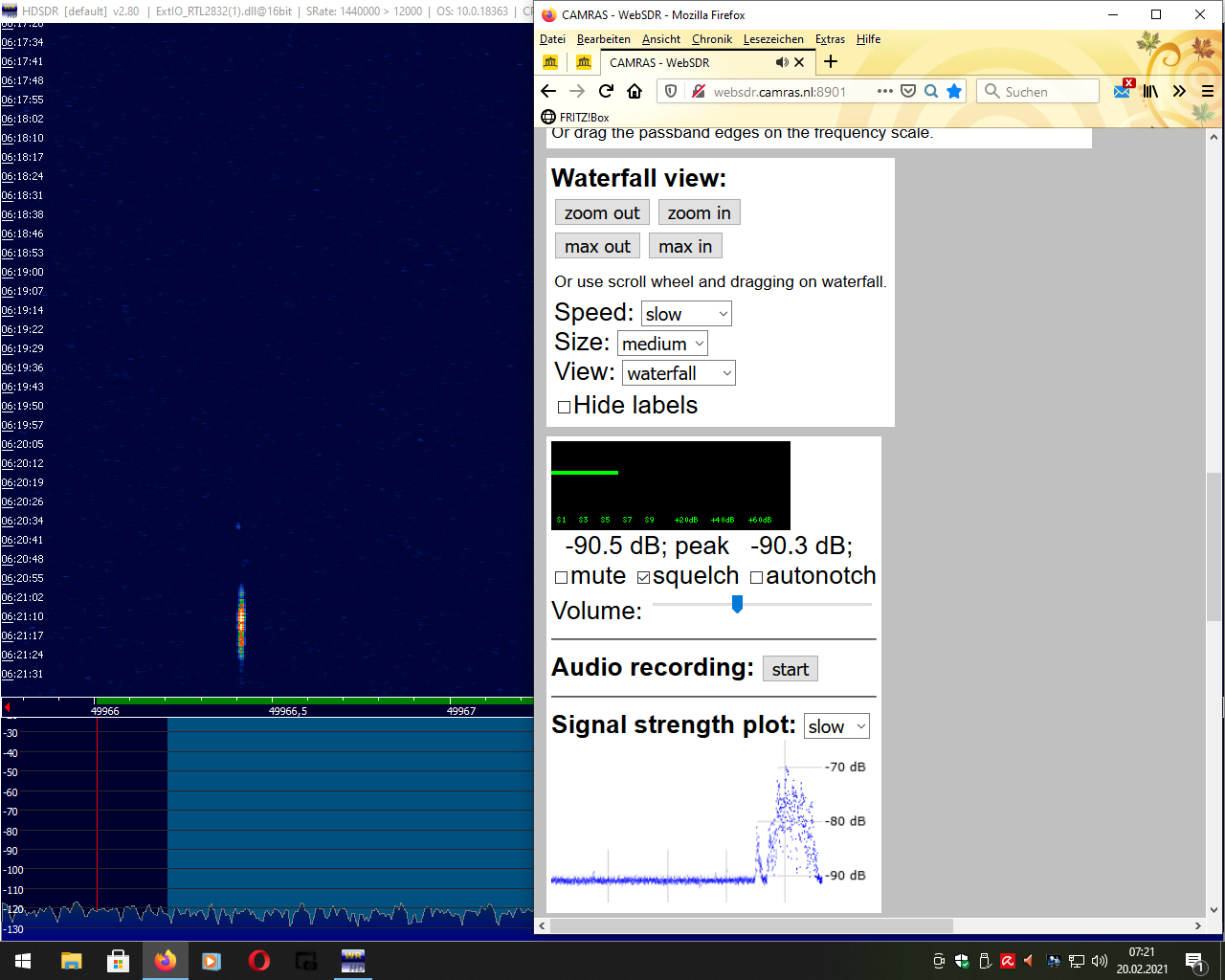The width and height of the screenshot is (1225, 980).
Task: Select the first pinned tab
Action: (550, 62)
